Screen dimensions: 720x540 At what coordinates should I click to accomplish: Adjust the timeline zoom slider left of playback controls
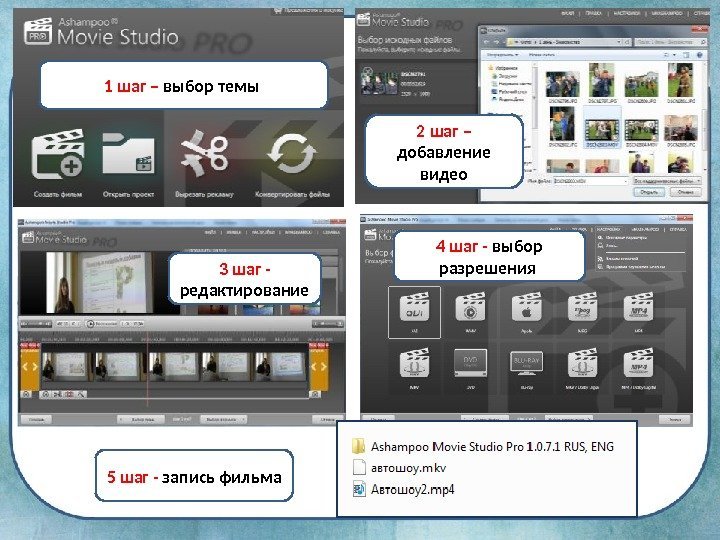tap(37, 324)
